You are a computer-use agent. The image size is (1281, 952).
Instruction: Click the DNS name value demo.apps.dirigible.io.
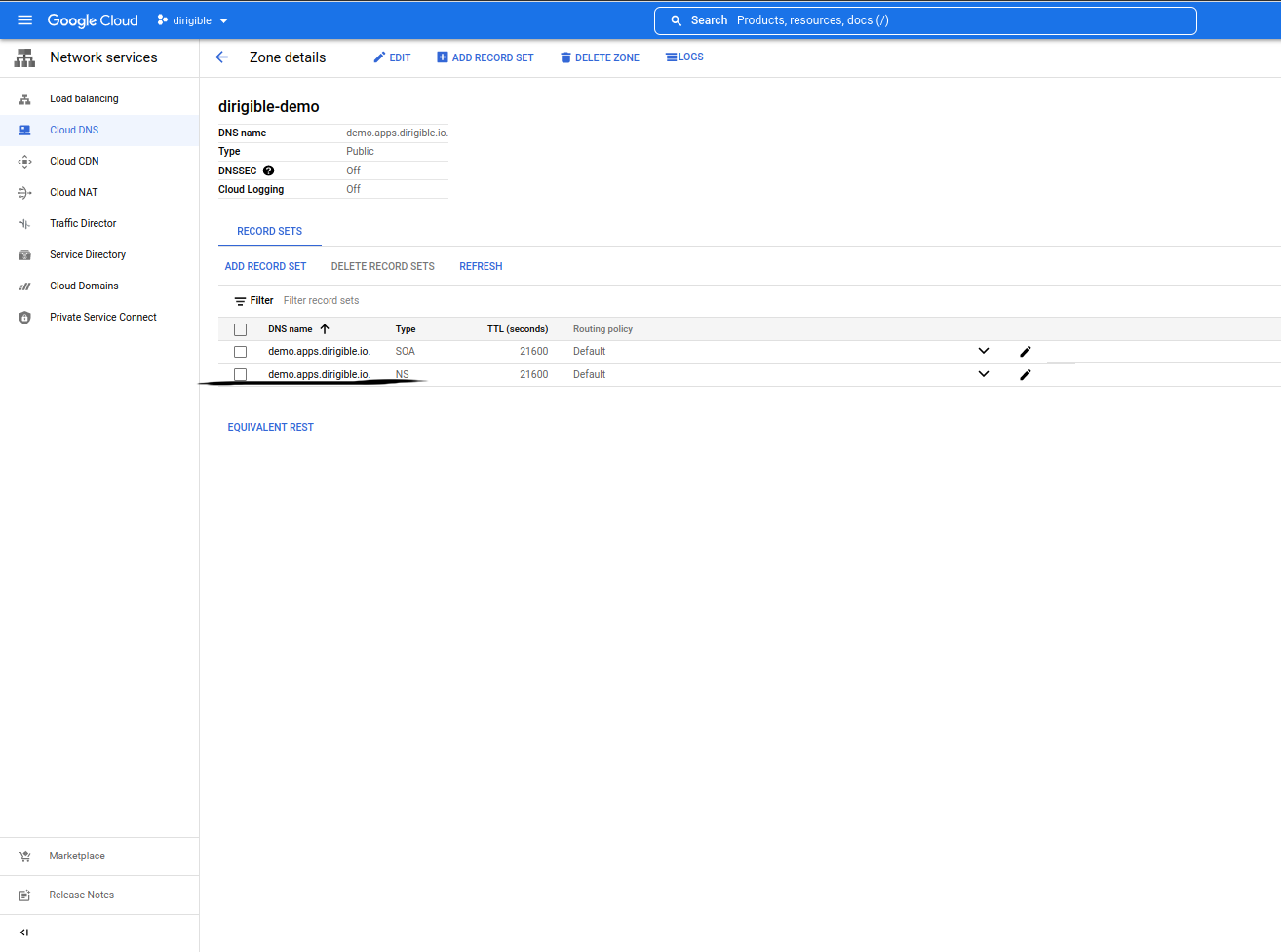point(397,133)
